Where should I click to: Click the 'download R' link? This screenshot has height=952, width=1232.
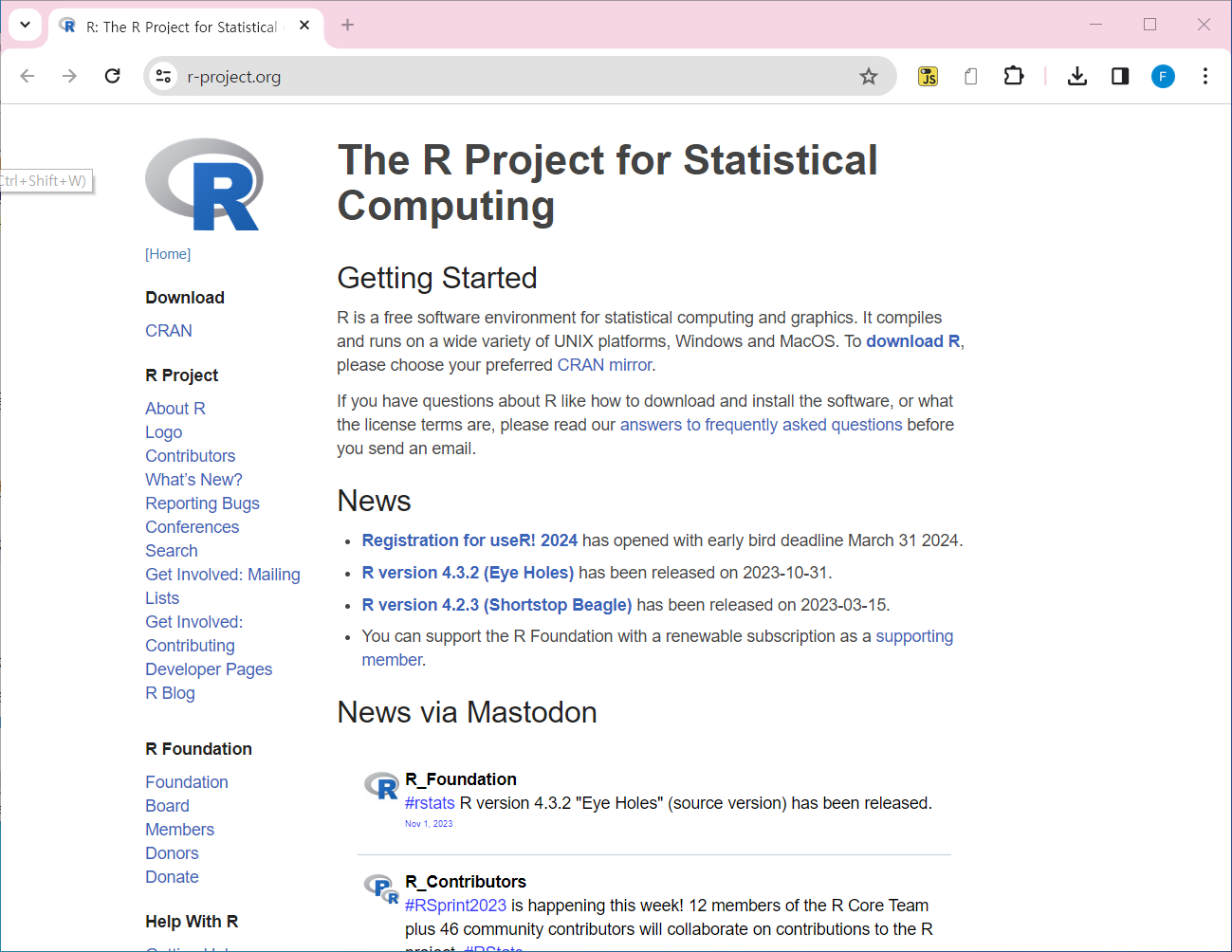[912, 341]
